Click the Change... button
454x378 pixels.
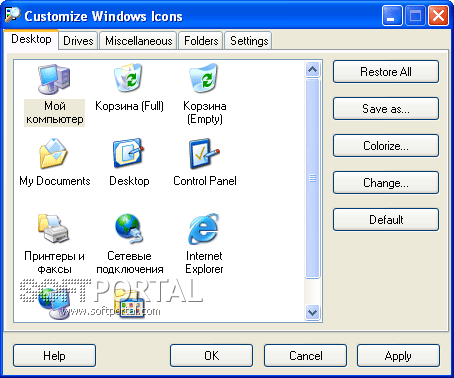(386, 183)
